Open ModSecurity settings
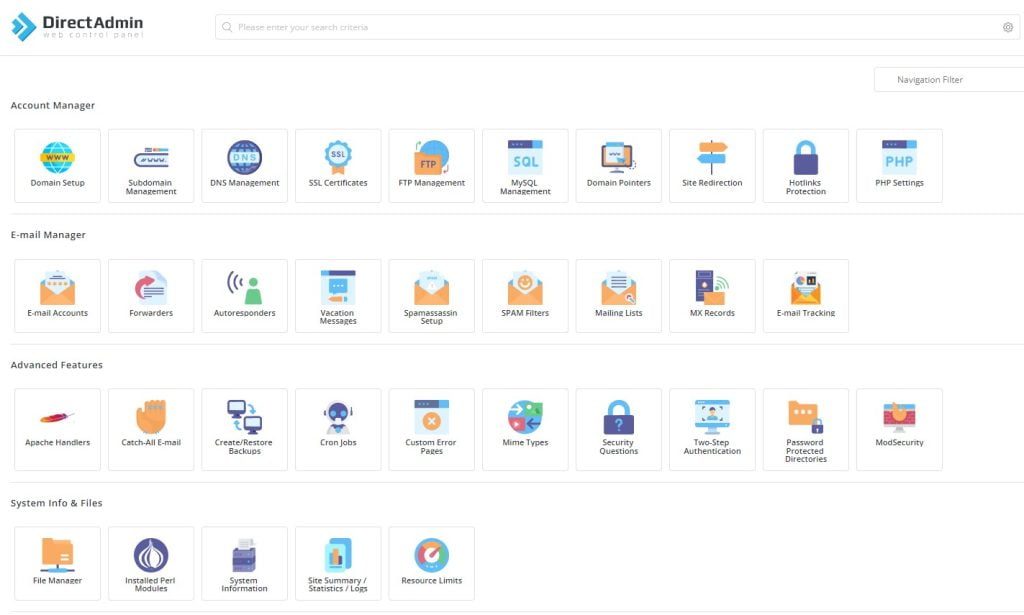This screenshot has height=615, width=1024. click(x=898, y=428)
